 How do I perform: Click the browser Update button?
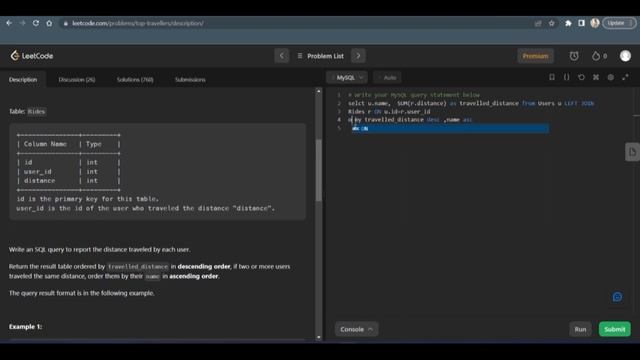click(619, 23)
